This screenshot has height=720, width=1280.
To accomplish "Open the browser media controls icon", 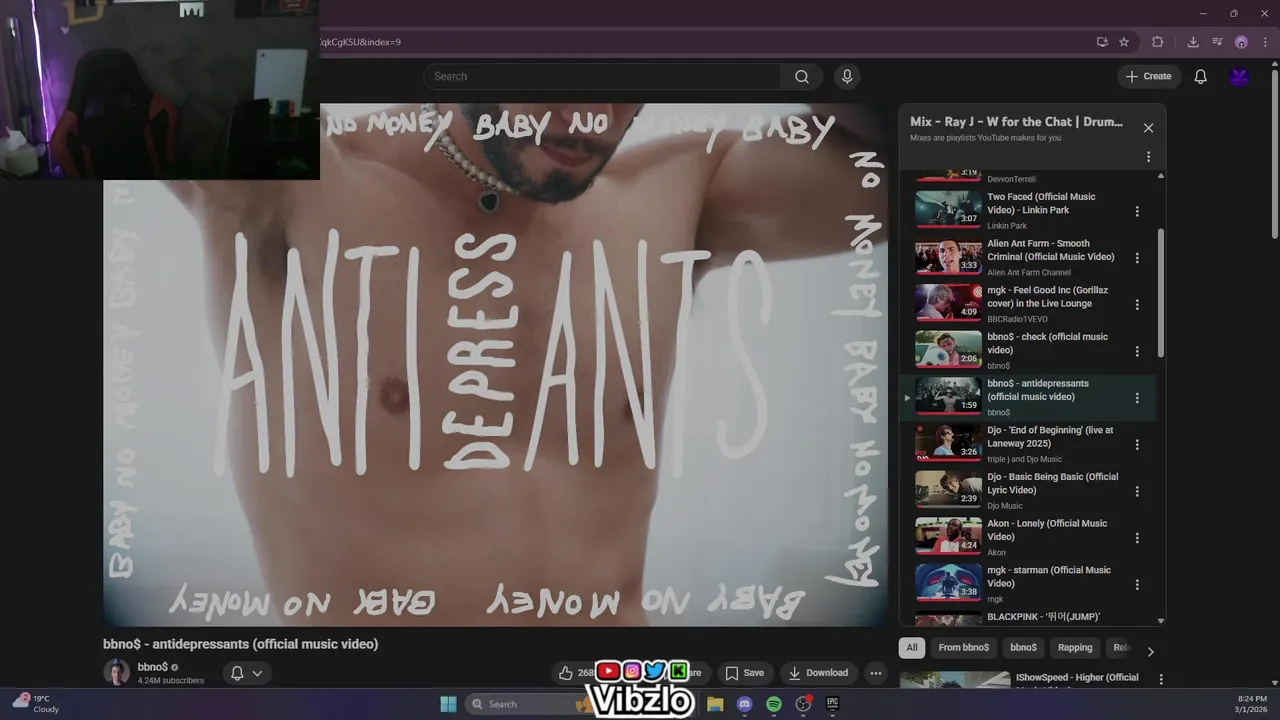I will tap(1217, 42).
